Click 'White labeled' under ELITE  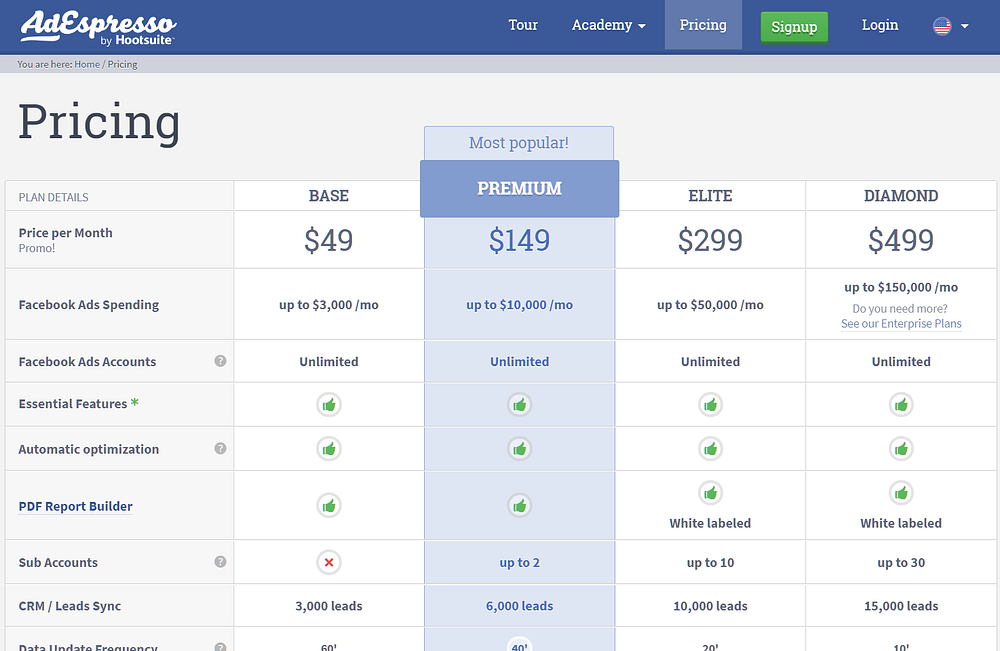pos(710,523)
